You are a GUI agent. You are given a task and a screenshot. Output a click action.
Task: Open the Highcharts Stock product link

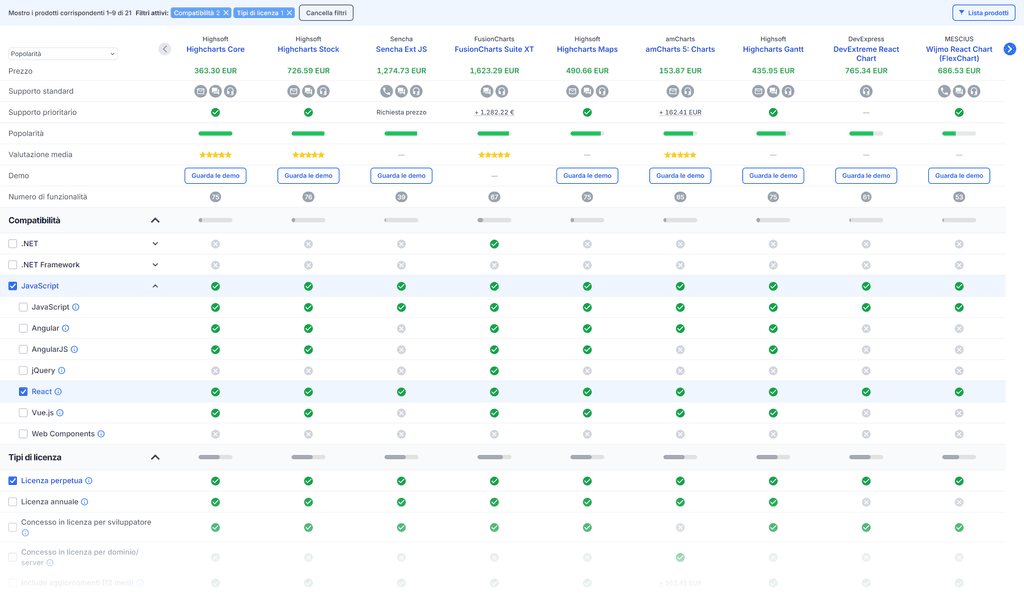click(x=308, y=50)
